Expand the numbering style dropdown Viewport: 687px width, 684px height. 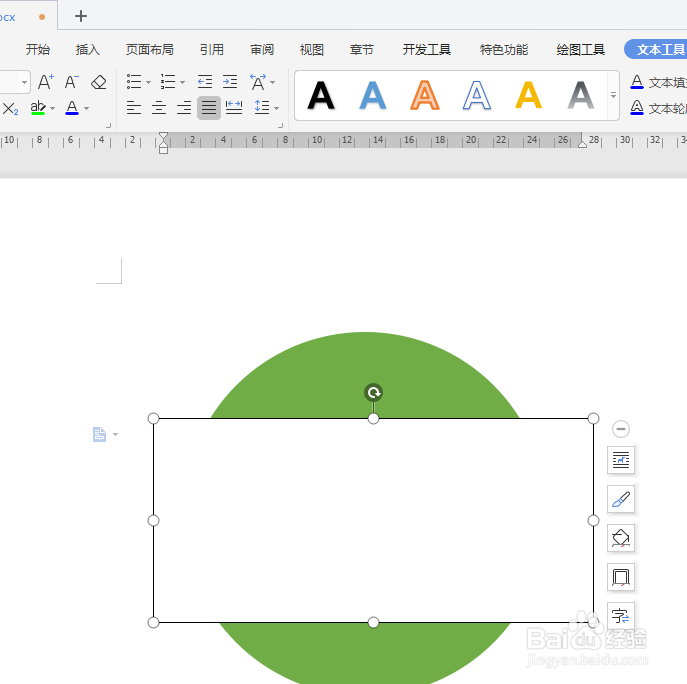point(182,82)
